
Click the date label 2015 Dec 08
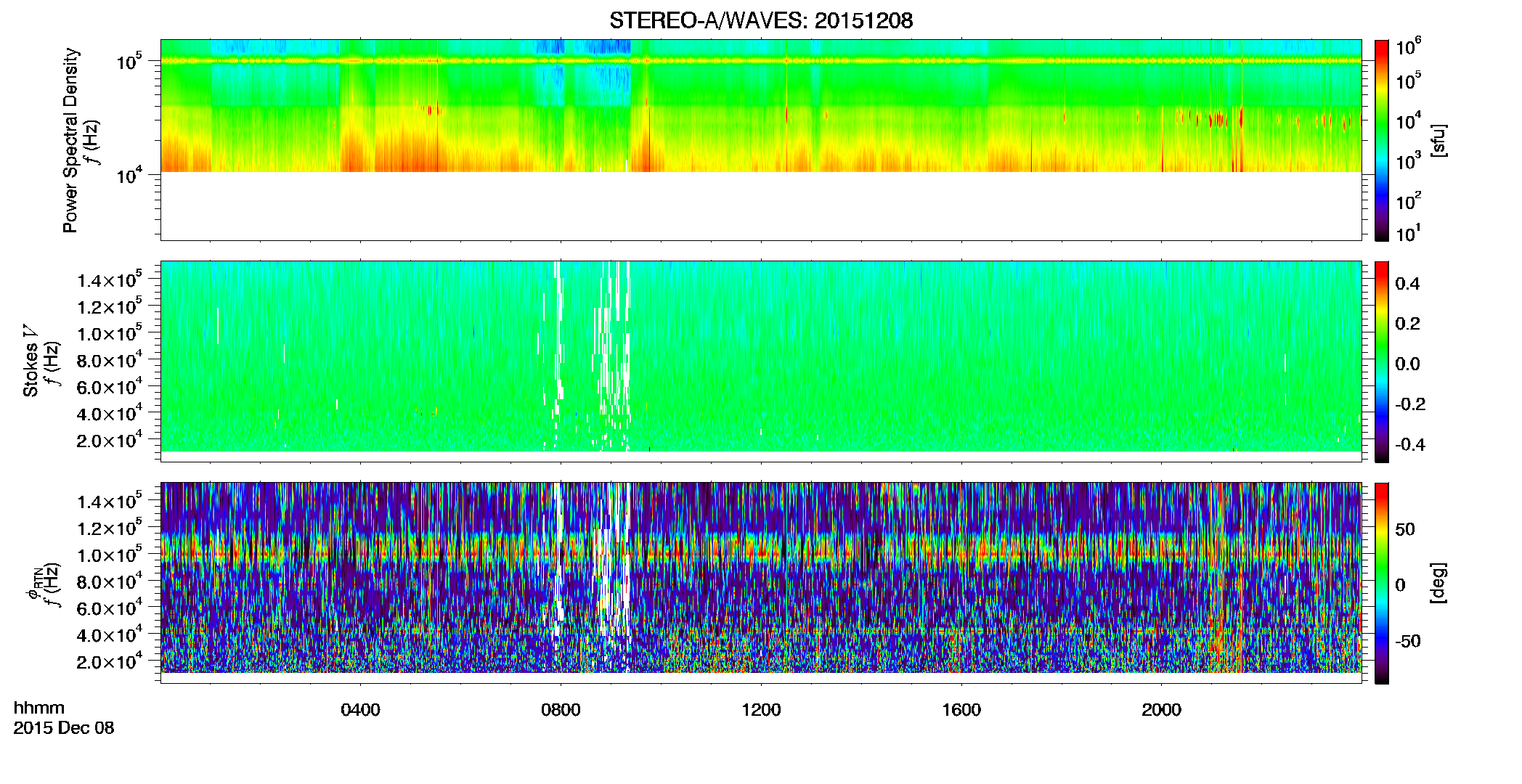[x=64, y=728]
